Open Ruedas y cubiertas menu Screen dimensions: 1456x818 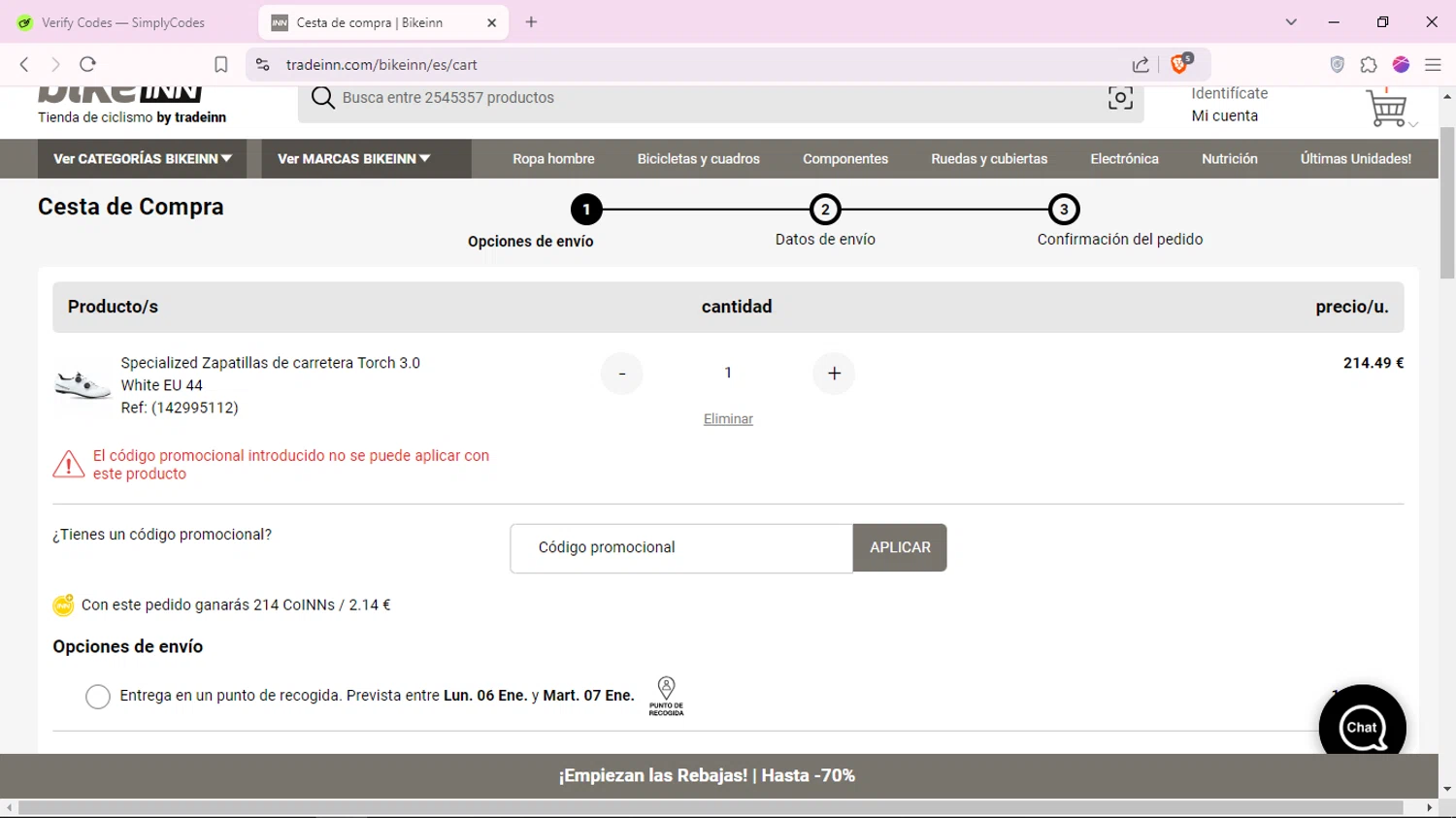pyautogui.click(x=989, y=159)
